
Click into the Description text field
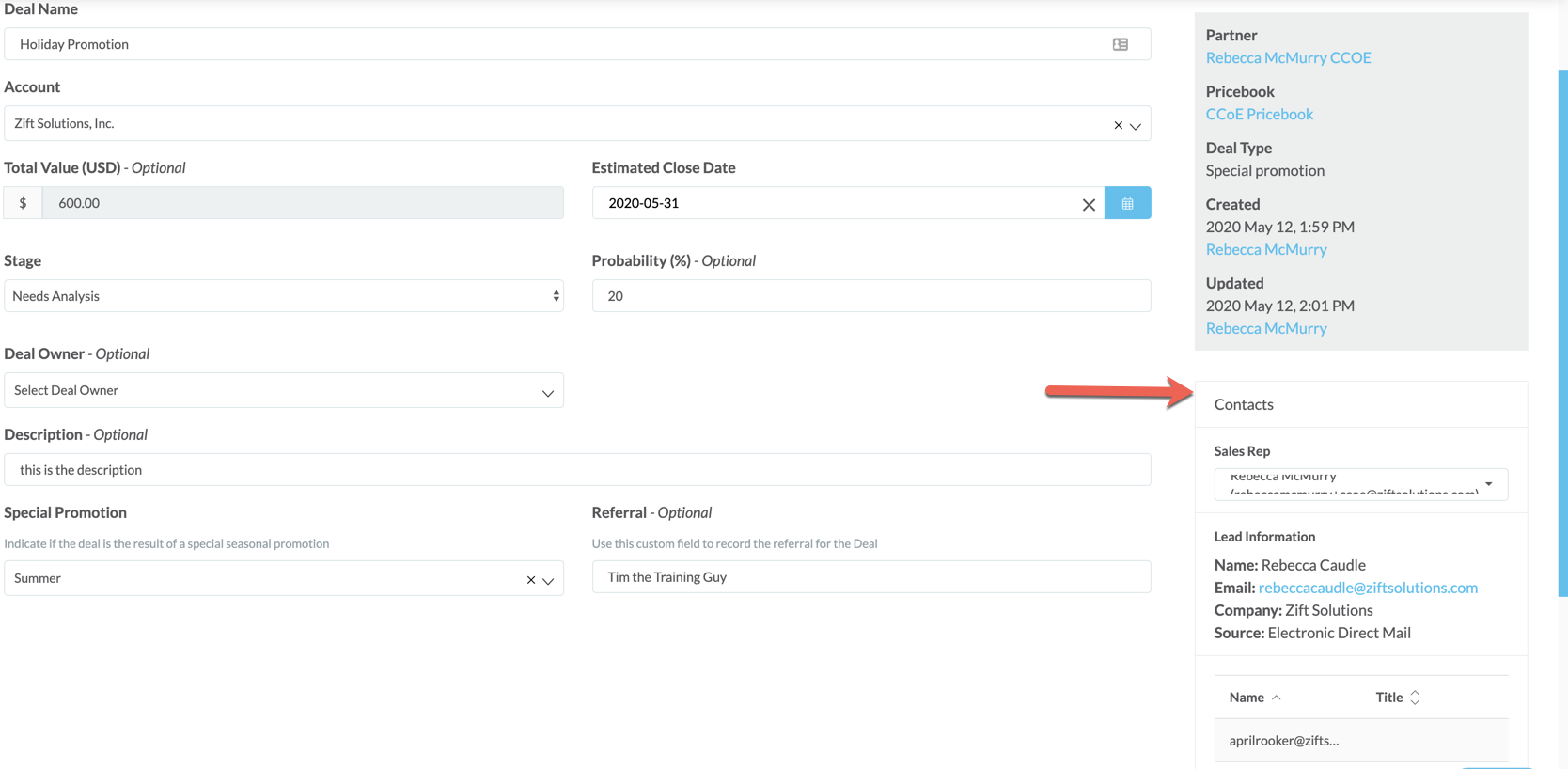577,470
